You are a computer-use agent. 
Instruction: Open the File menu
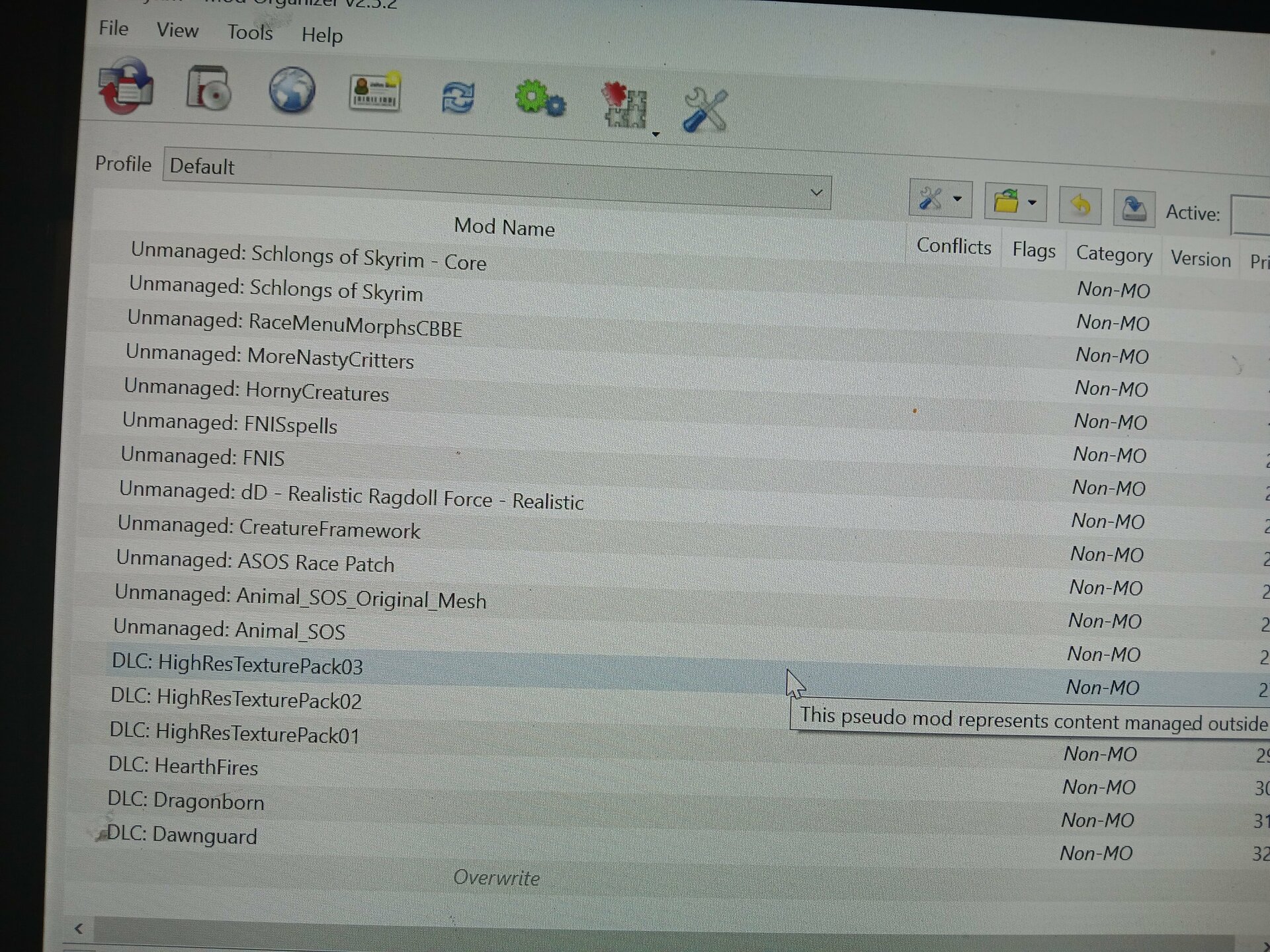[114, 28]
